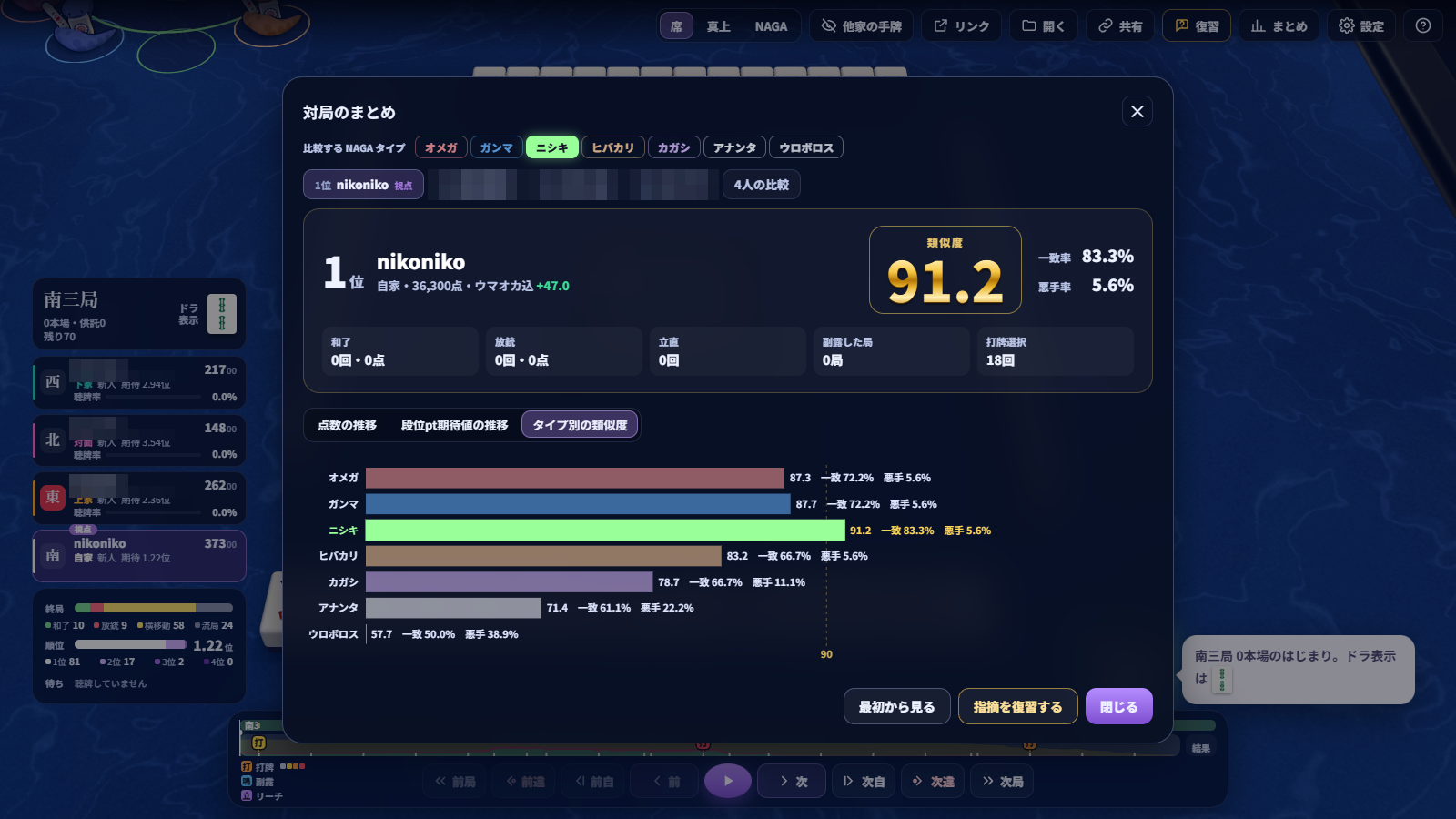Select the タイプ別の類似度 tab

point(580,425)
